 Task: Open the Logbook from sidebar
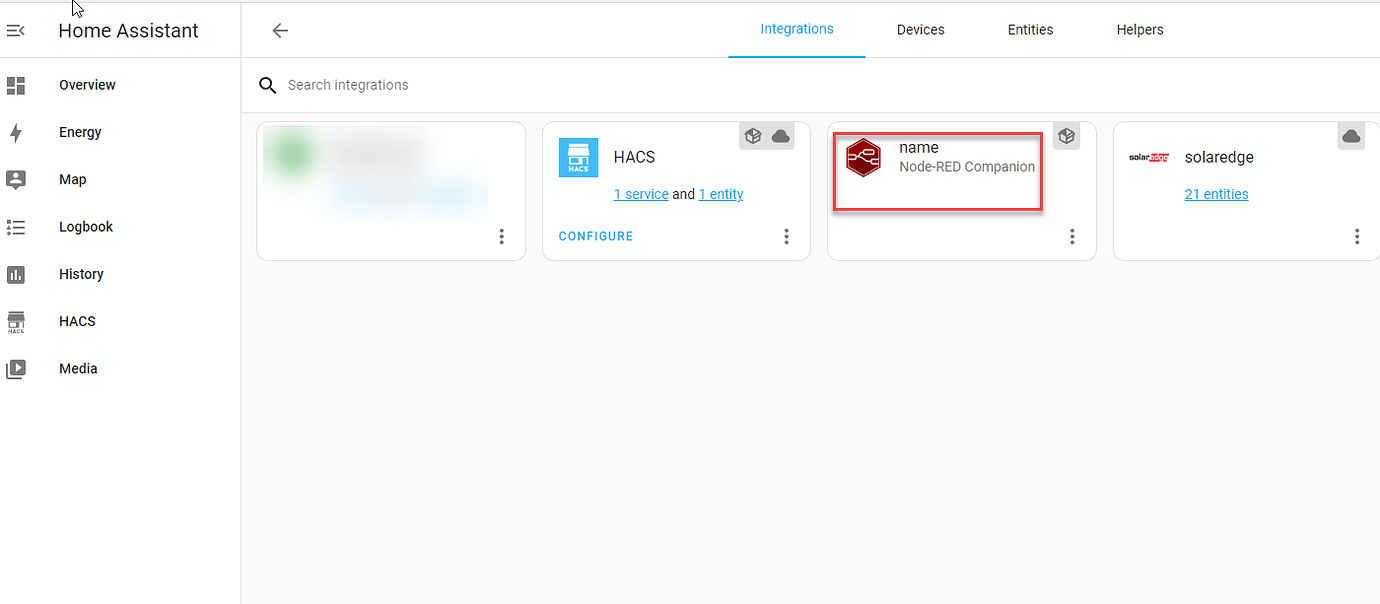pos(85,226)
